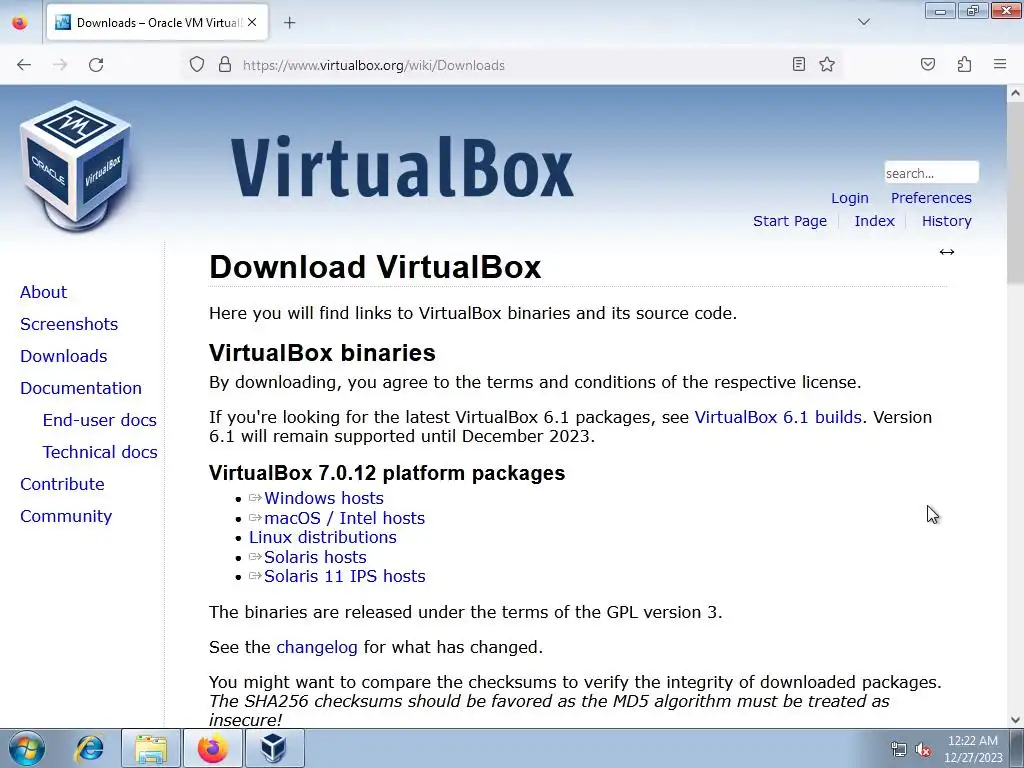This screenshot has height=768, width=1024.
Task: Open Linux distributions link
Action: click(x=323, y=537)
